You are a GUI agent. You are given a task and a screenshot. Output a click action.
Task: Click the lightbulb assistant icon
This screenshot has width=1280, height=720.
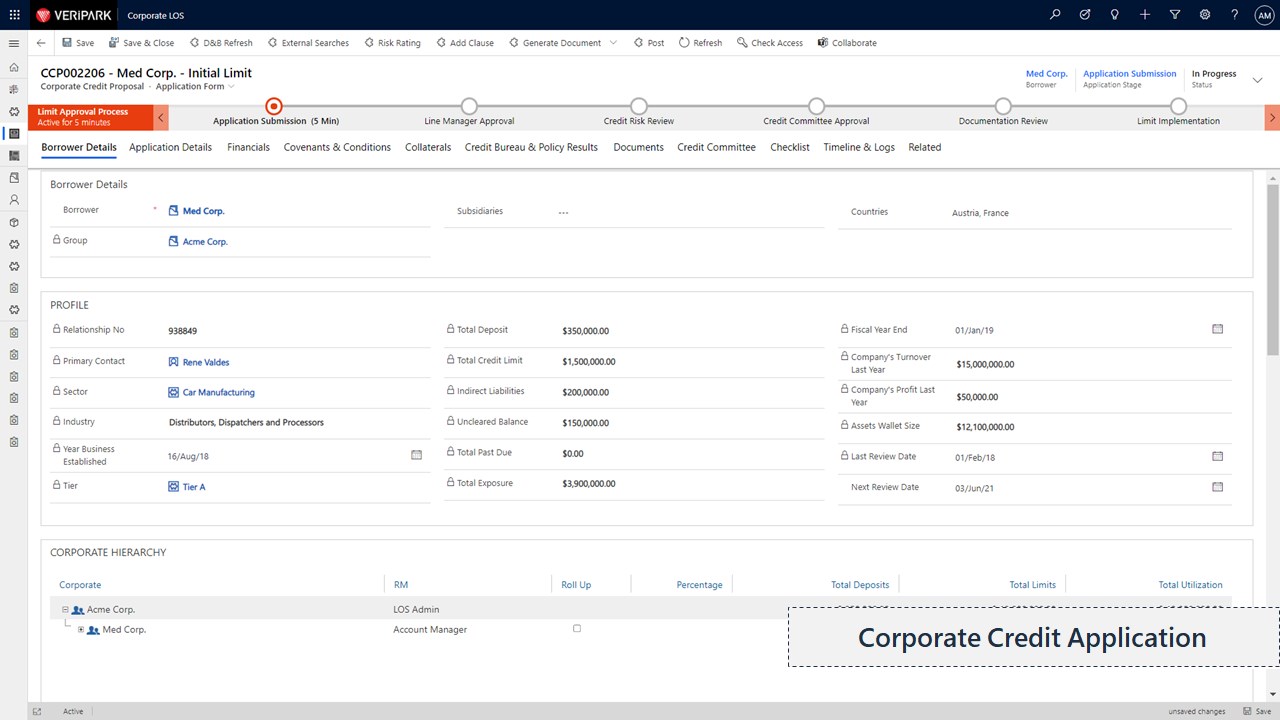[x=1115, y=15]
